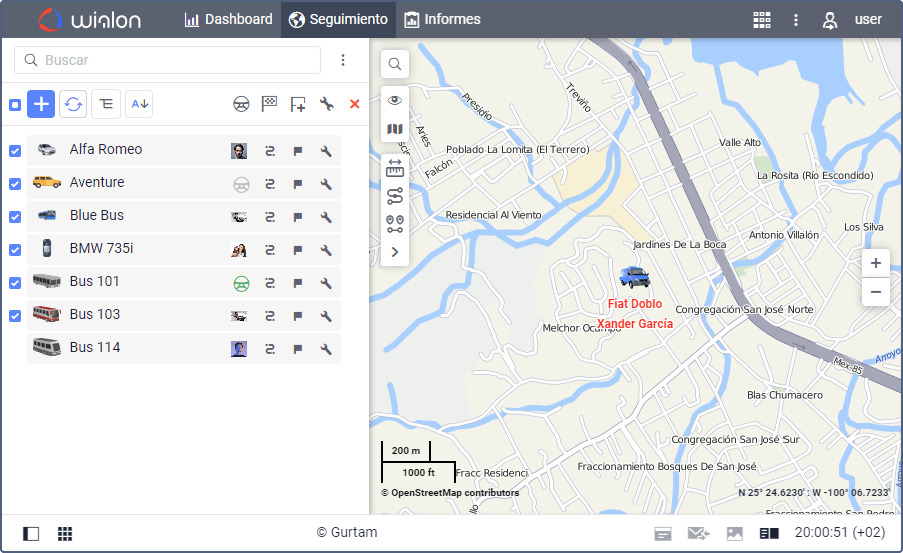
Task: Switch to the Dashboard tab
Action: pos(229,20)
